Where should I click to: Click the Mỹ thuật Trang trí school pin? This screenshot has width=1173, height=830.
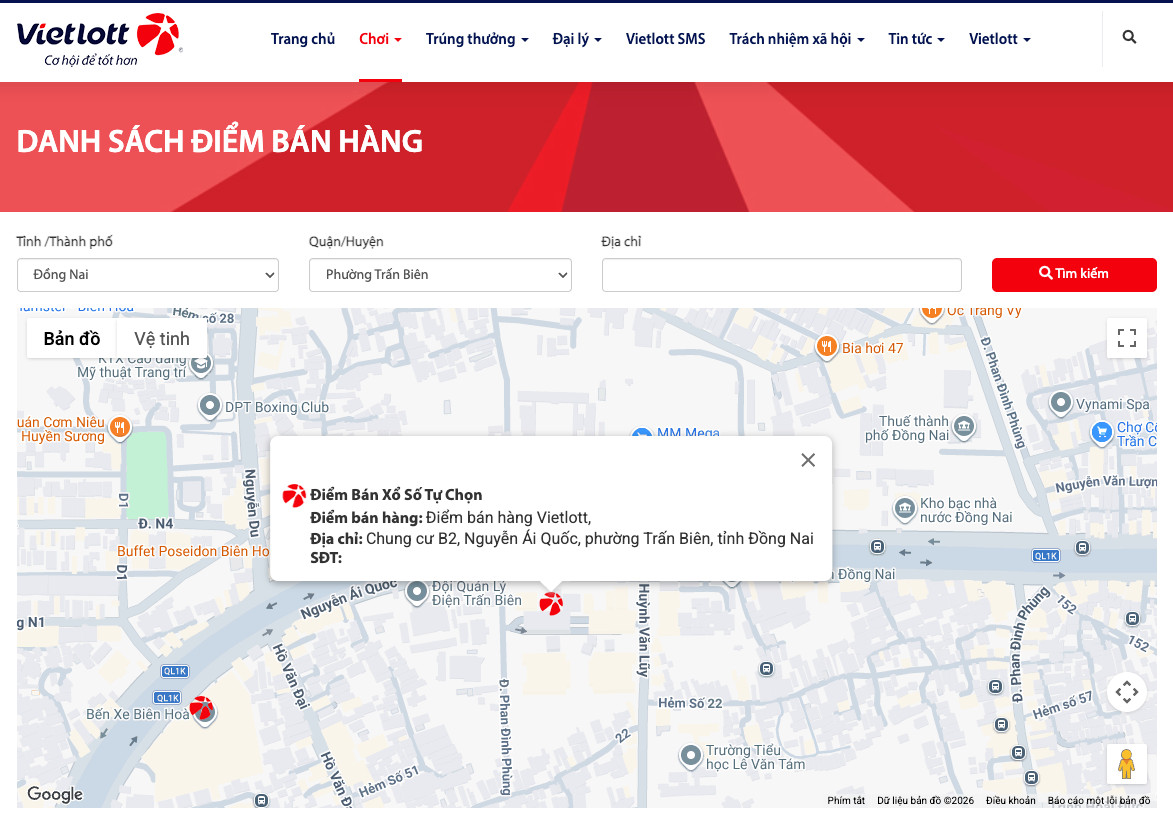coord(200,364)
